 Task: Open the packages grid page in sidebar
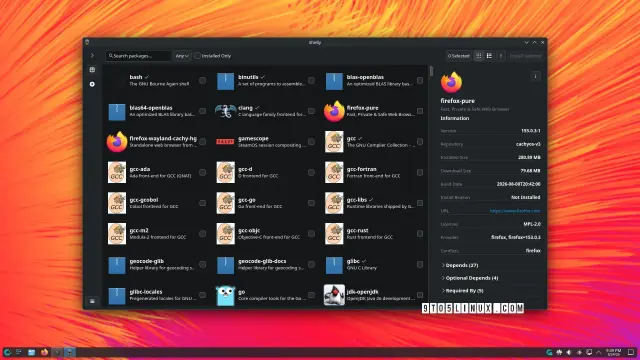pyautogui.click(x=92, y=70)
